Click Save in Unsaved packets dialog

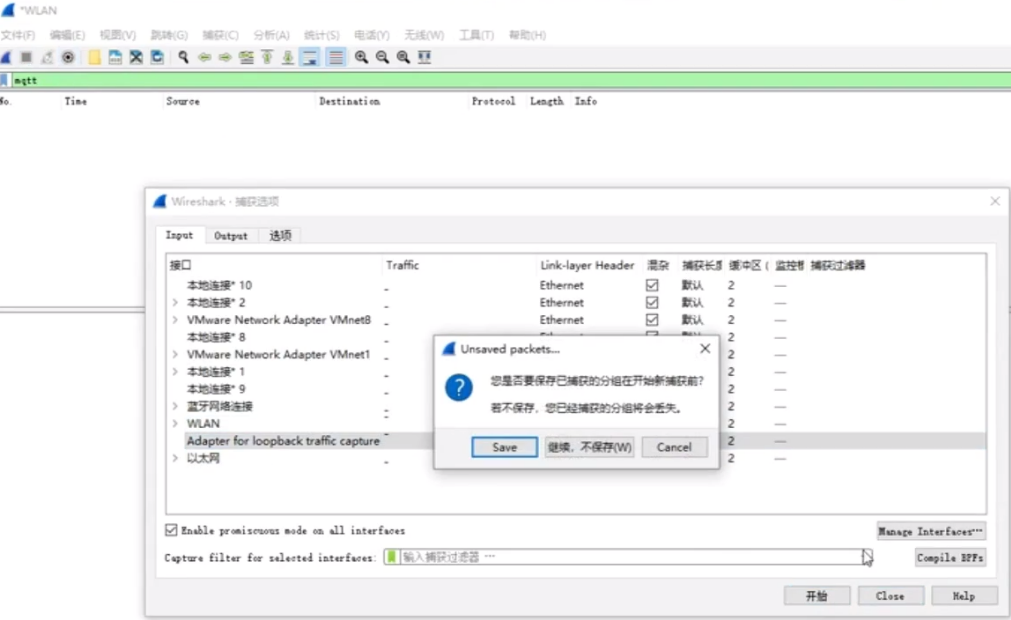tap(504, 447)
